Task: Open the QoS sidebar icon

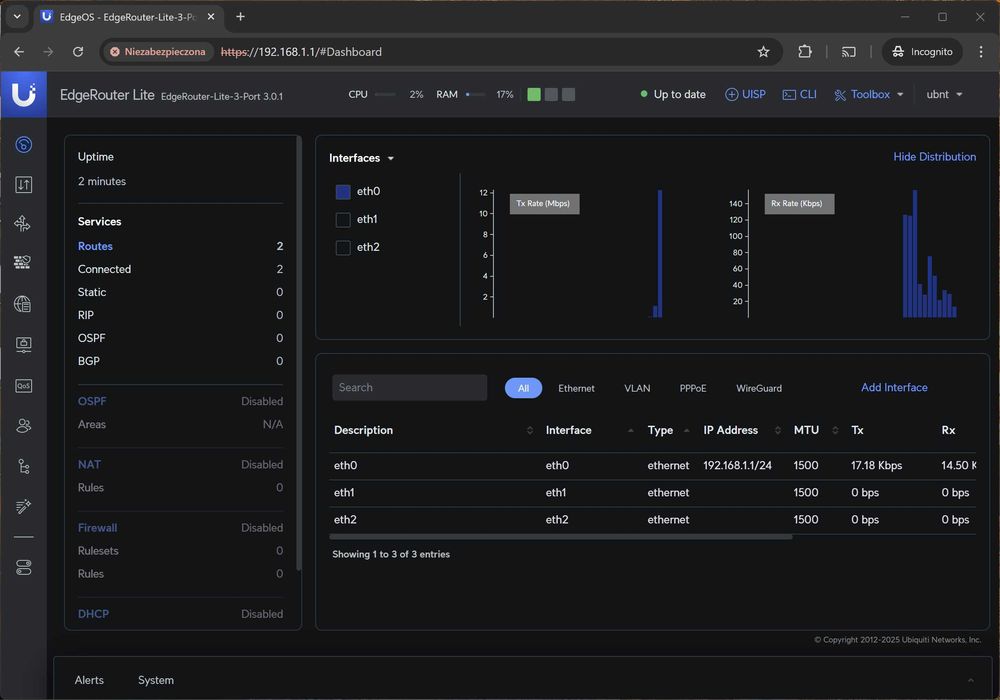Action: click(x=23, y=385)
